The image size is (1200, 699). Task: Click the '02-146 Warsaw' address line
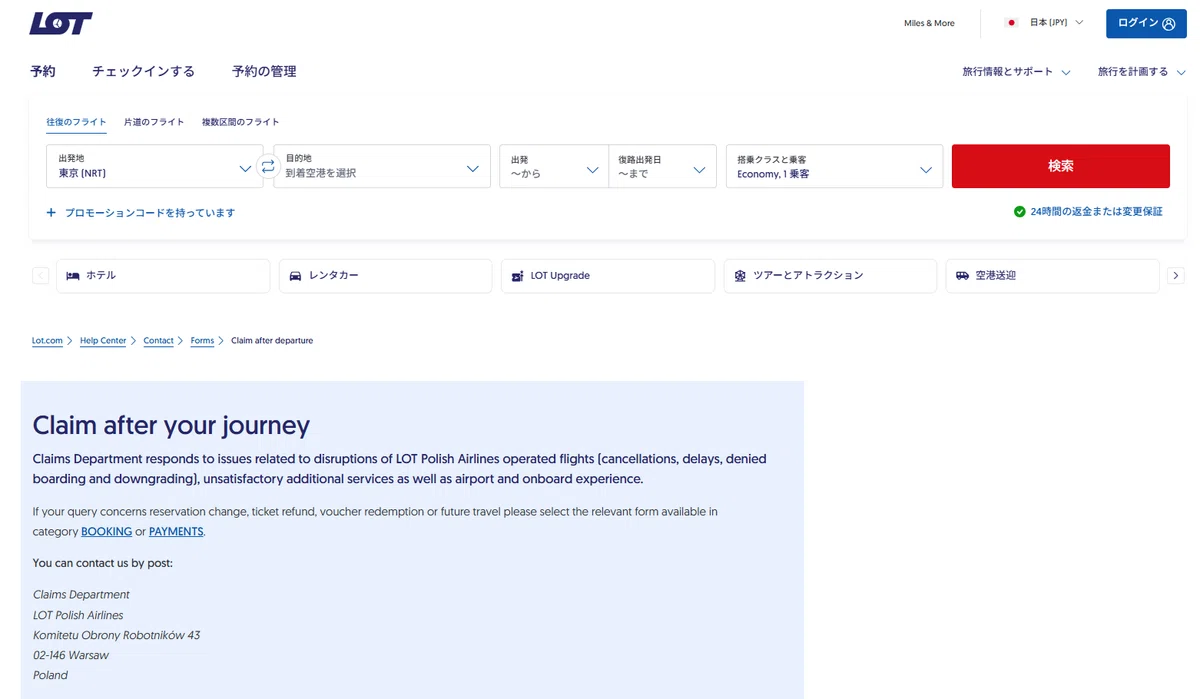click(x=71, y=656)
